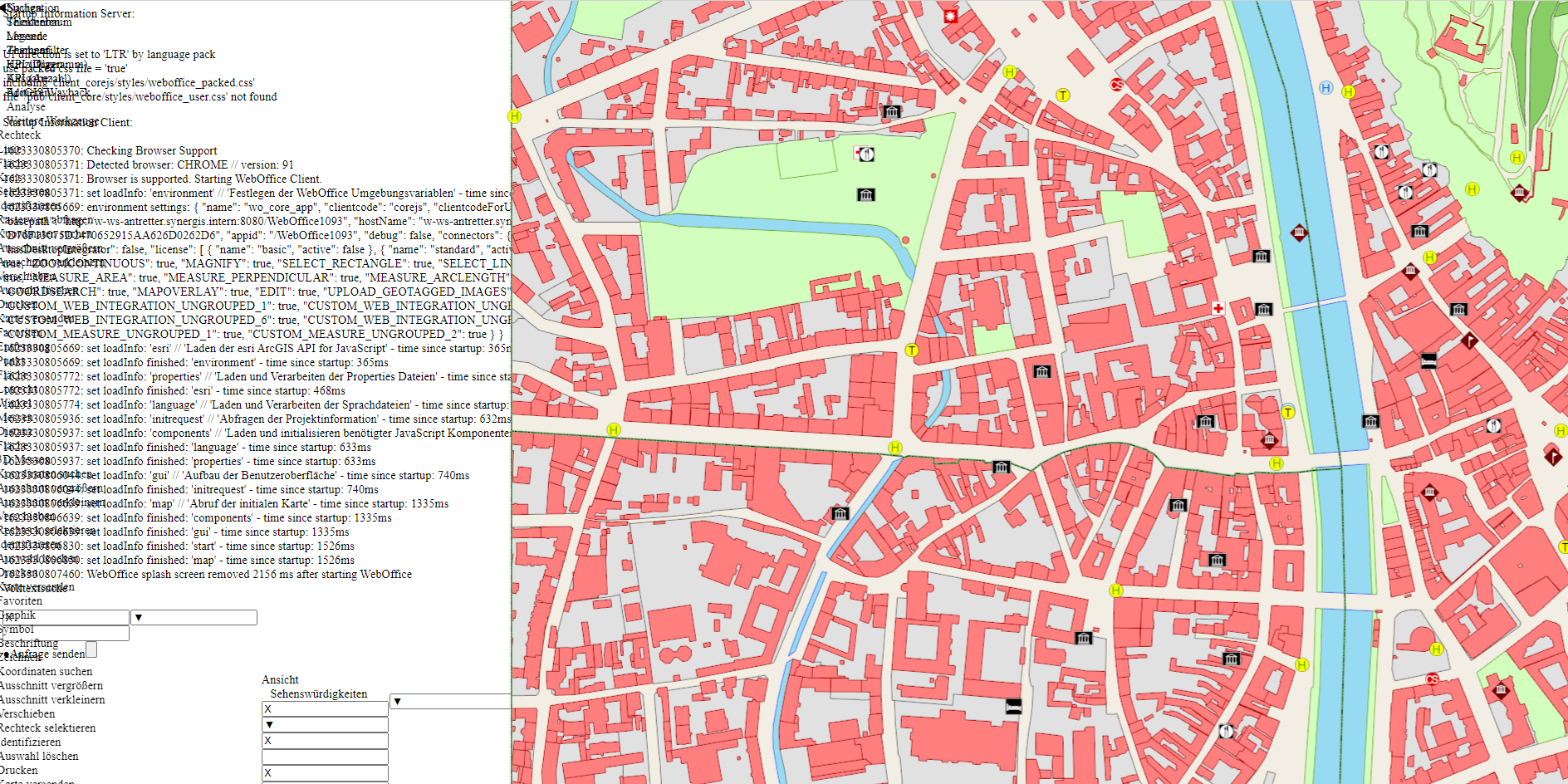Screen dimensions: 1568x784
Task: Click the red cross first-aid icon
Action: (1218, 308)
